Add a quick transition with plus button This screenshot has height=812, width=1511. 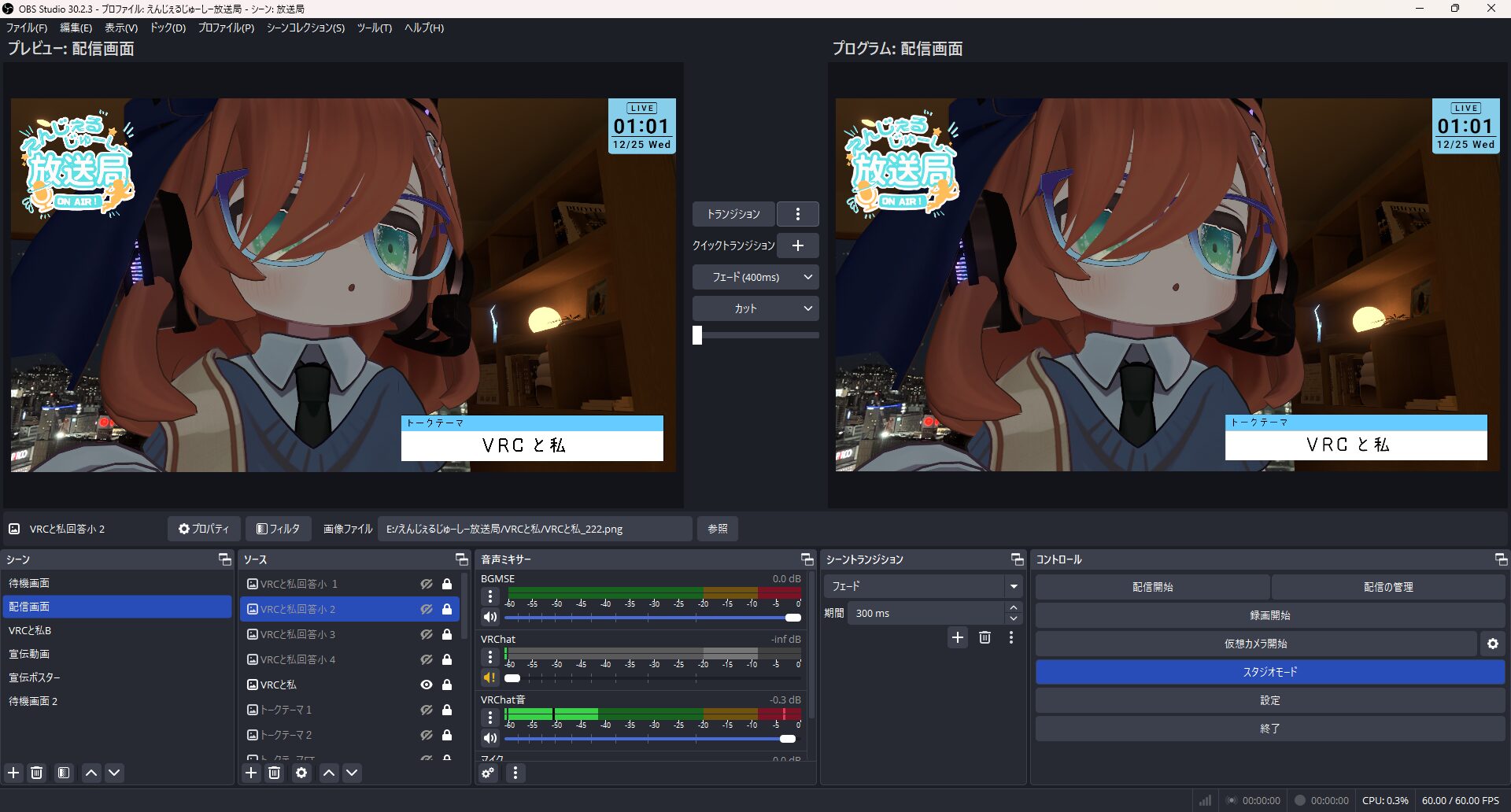(x=797, y=245)
